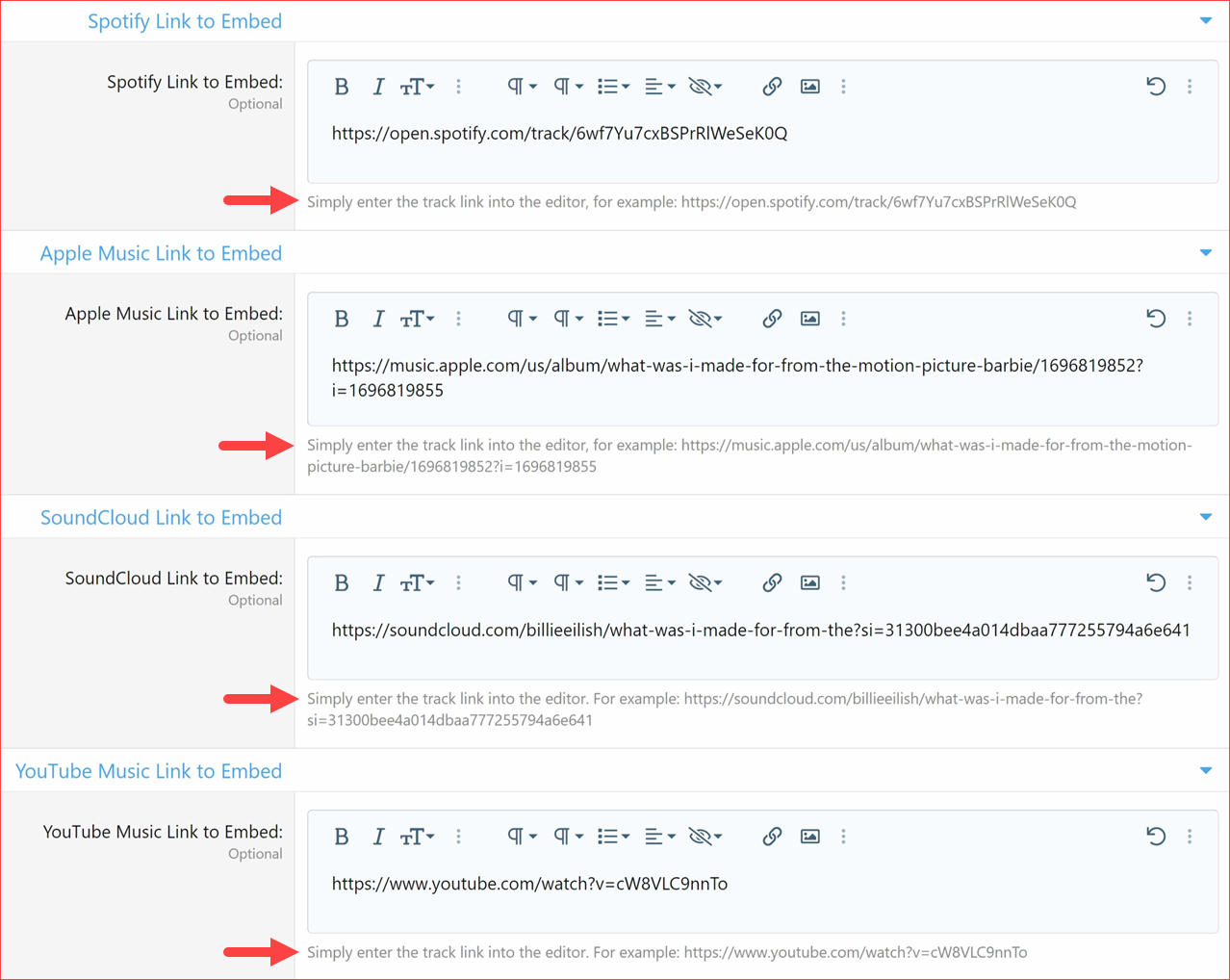Collapse the Spotify Link to Embed section
The width and height of the screenshot is (1230, 980).
(x=1206, y=19)
